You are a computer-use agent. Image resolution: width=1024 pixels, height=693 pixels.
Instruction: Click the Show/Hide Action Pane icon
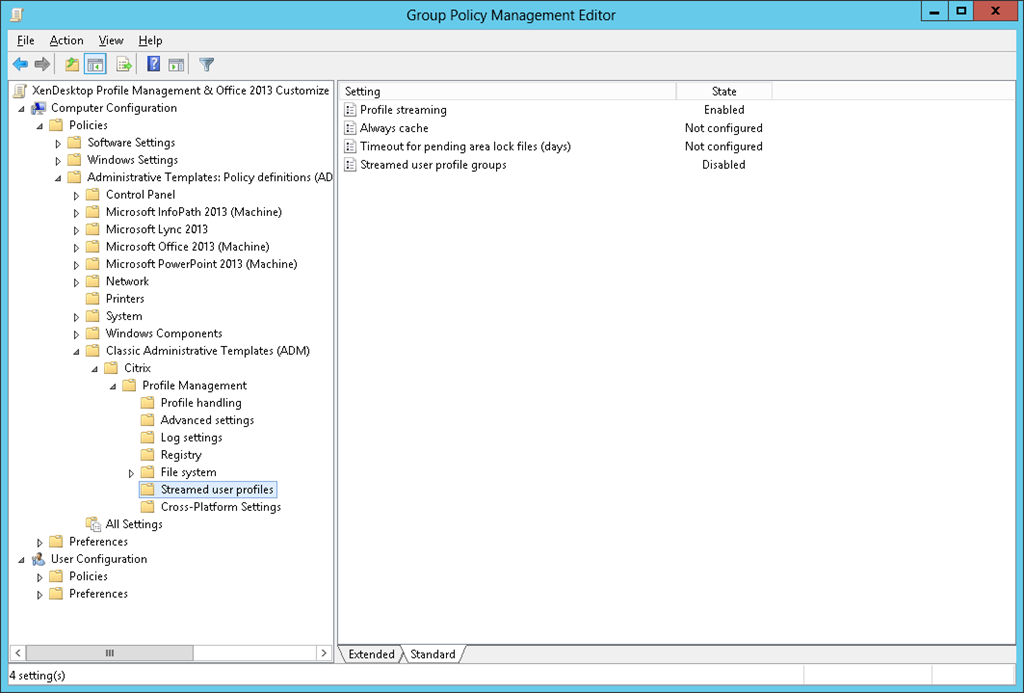(176, 65)
